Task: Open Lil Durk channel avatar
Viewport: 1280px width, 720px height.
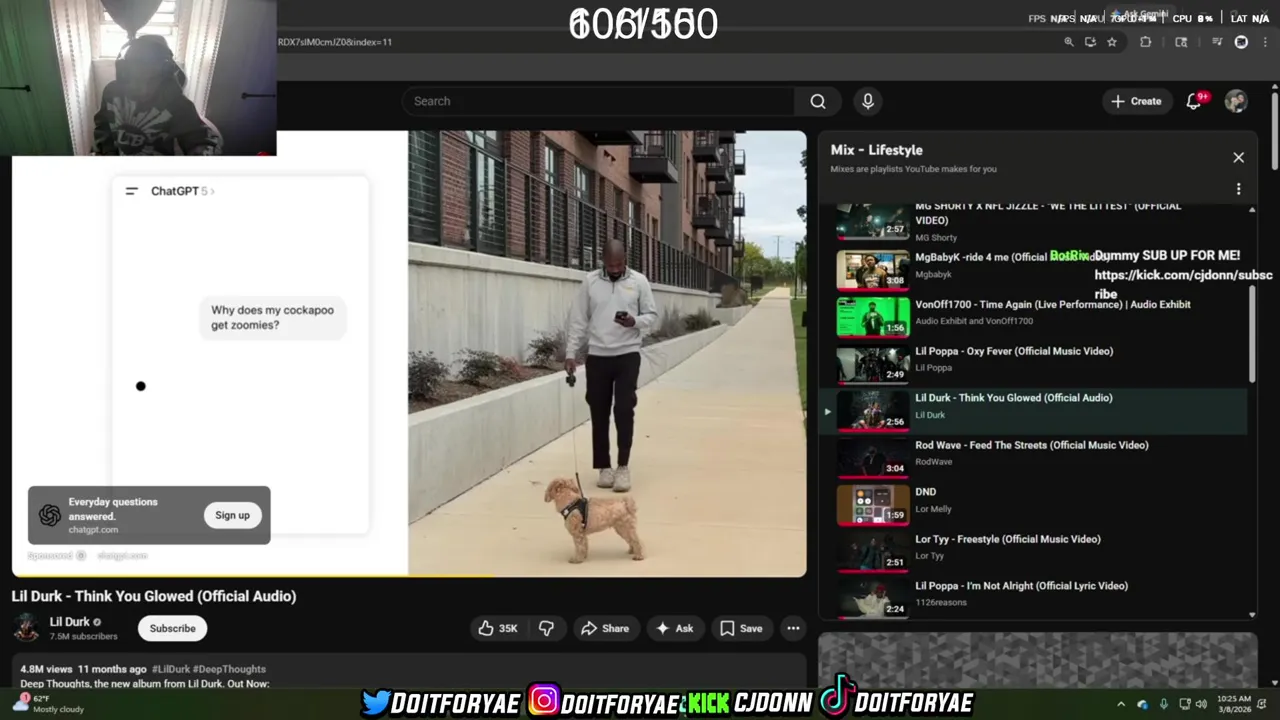Action: [26, 628]
